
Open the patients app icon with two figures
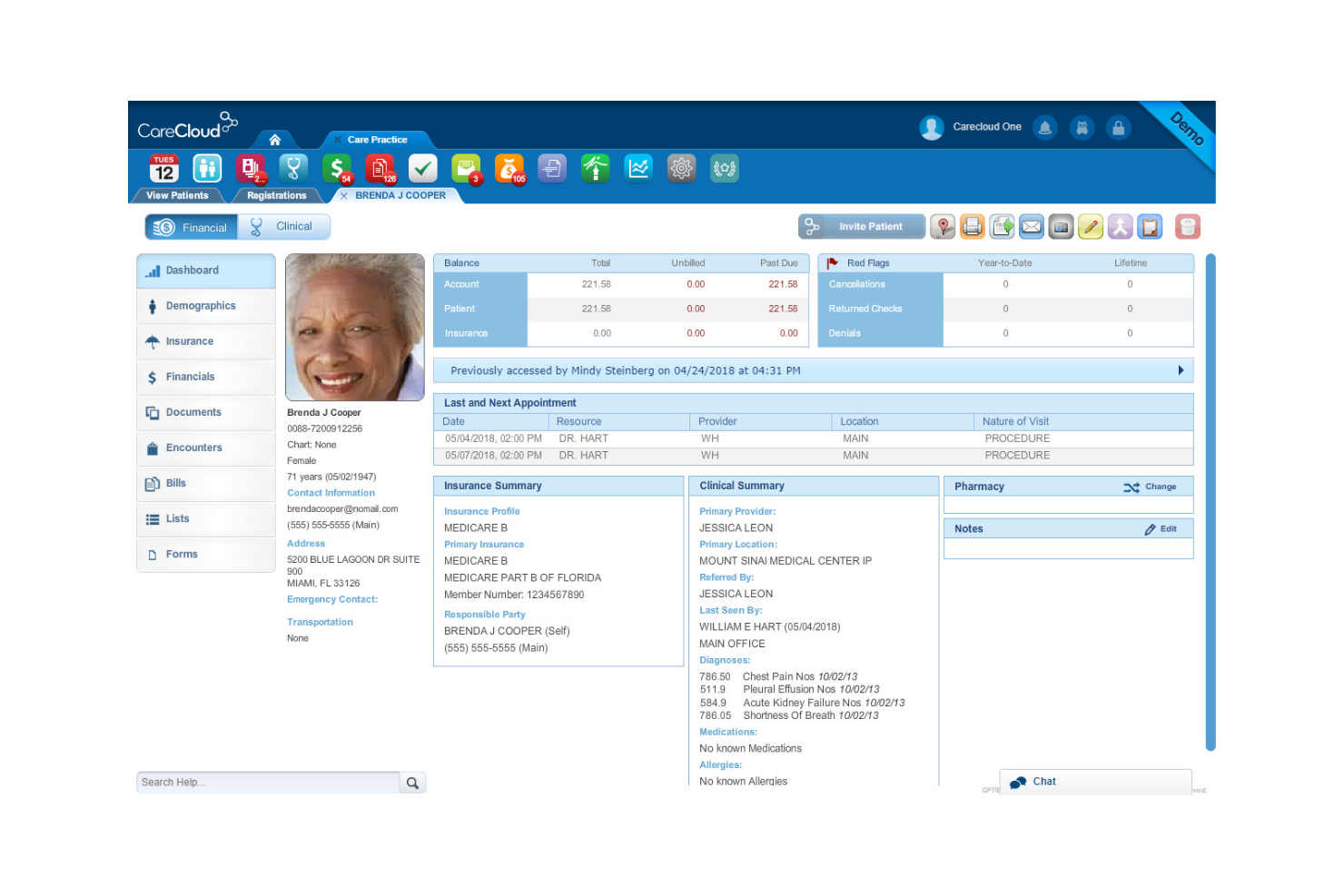click(x=207, y=169)
